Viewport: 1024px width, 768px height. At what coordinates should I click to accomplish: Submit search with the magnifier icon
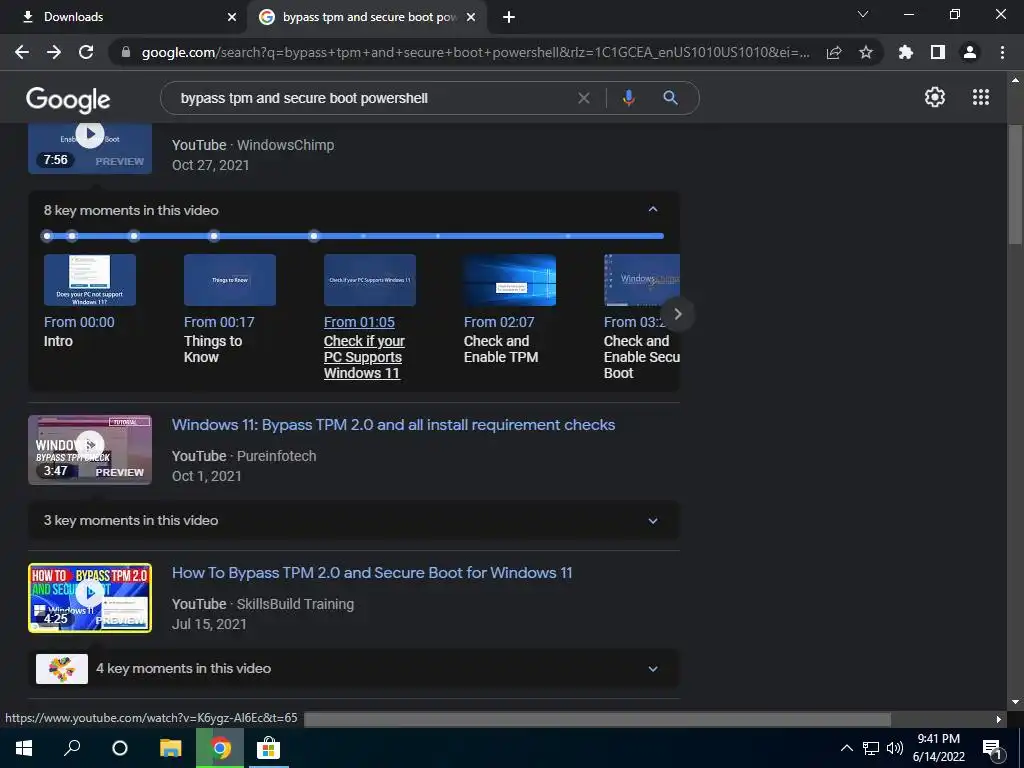tap(670, 98)
